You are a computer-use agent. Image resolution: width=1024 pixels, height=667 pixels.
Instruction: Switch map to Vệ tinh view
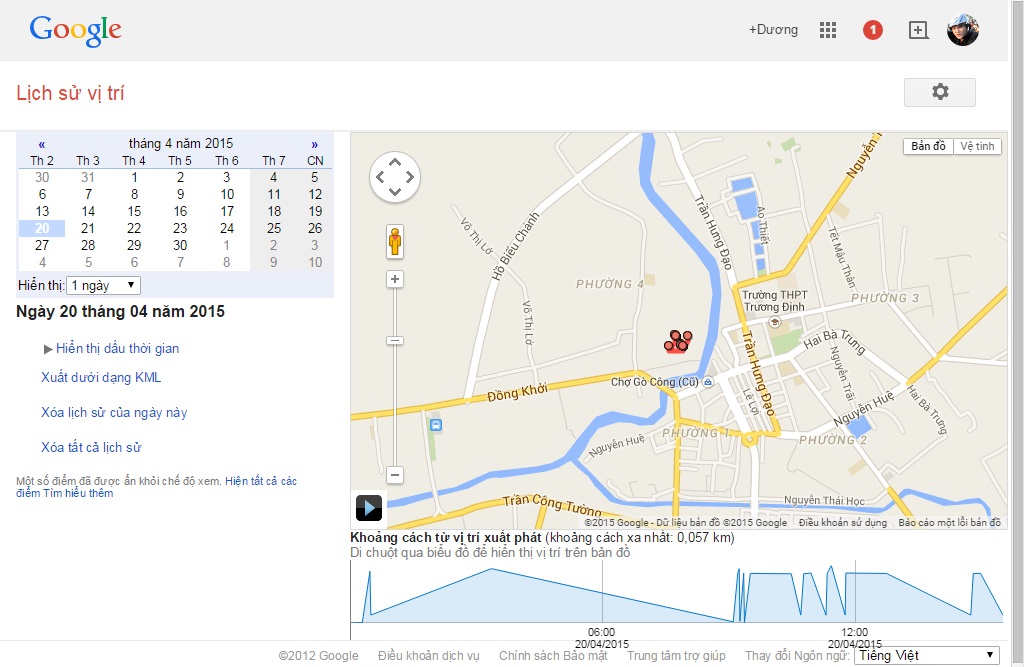click(977, 146)
